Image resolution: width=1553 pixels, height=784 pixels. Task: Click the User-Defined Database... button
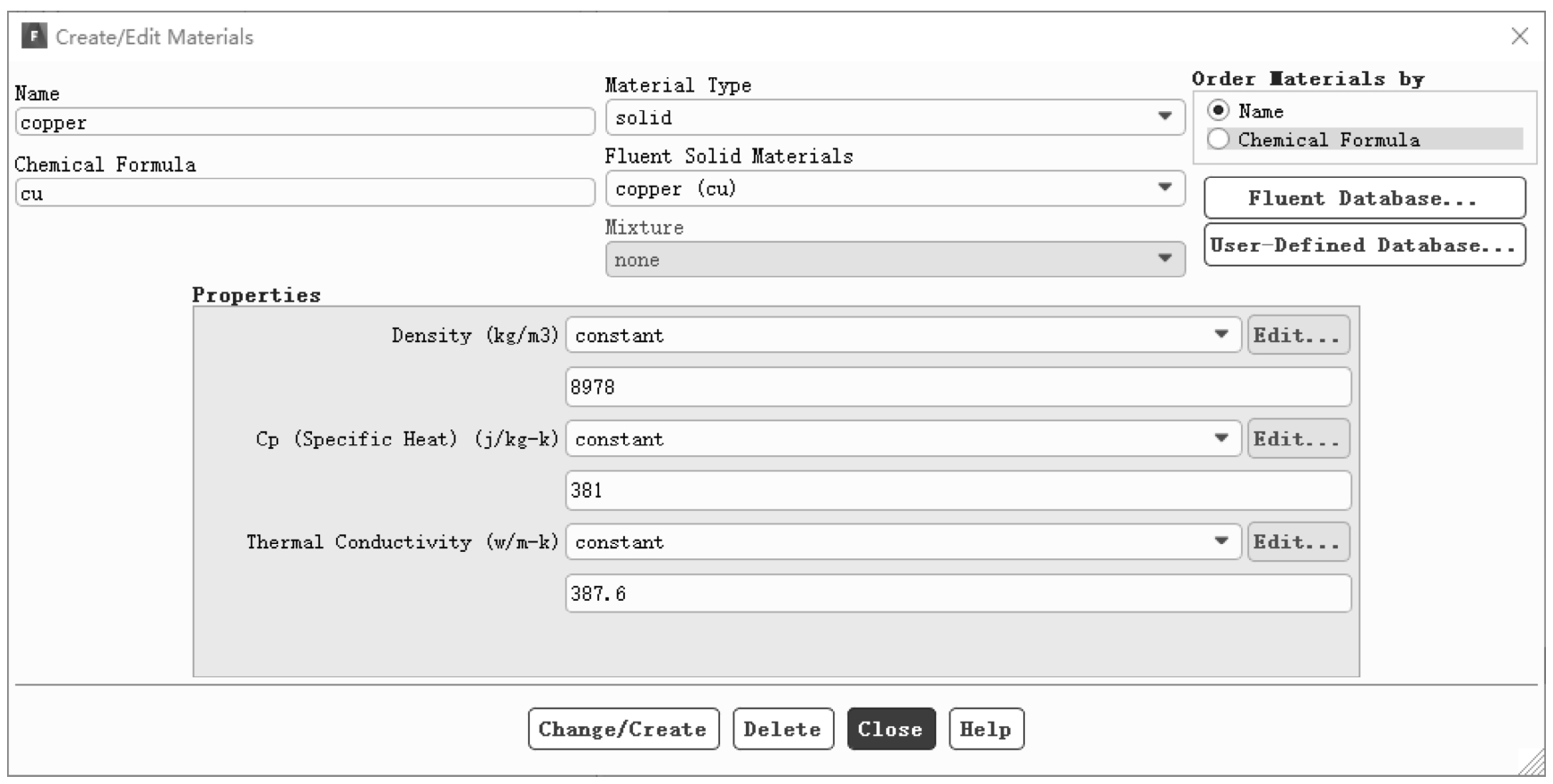[1365, 245]
